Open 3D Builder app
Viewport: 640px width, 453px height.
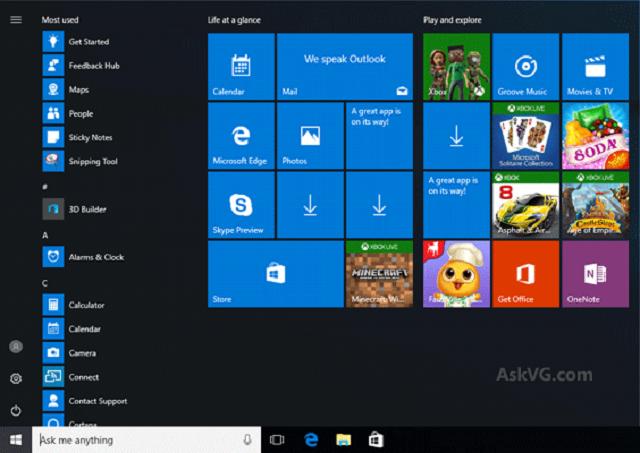[x=75, y=209]
